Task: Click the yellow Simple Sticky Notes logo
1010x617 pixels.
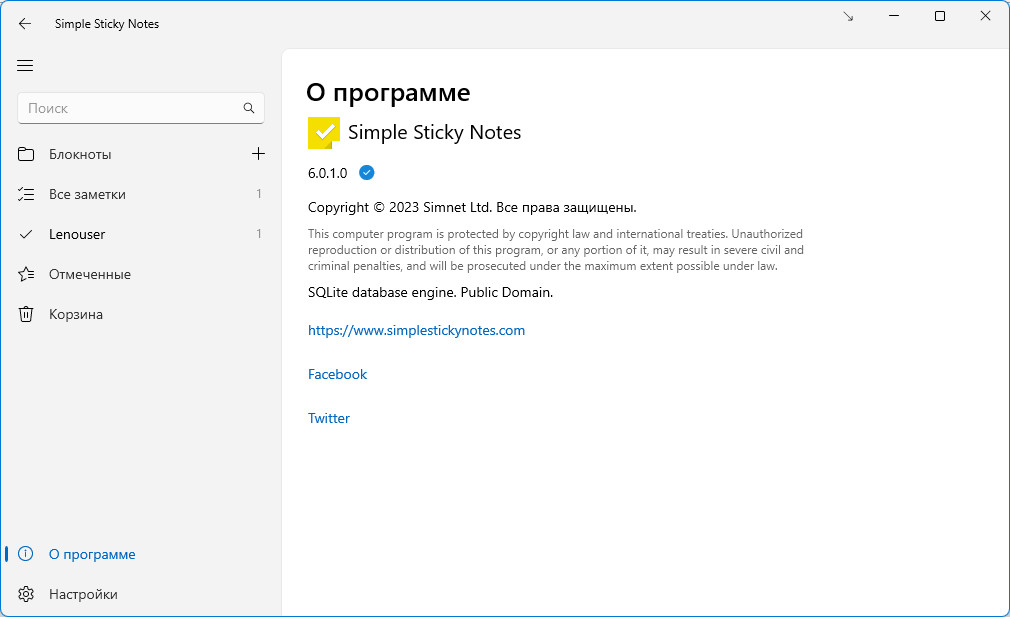Action: point(324,132)
